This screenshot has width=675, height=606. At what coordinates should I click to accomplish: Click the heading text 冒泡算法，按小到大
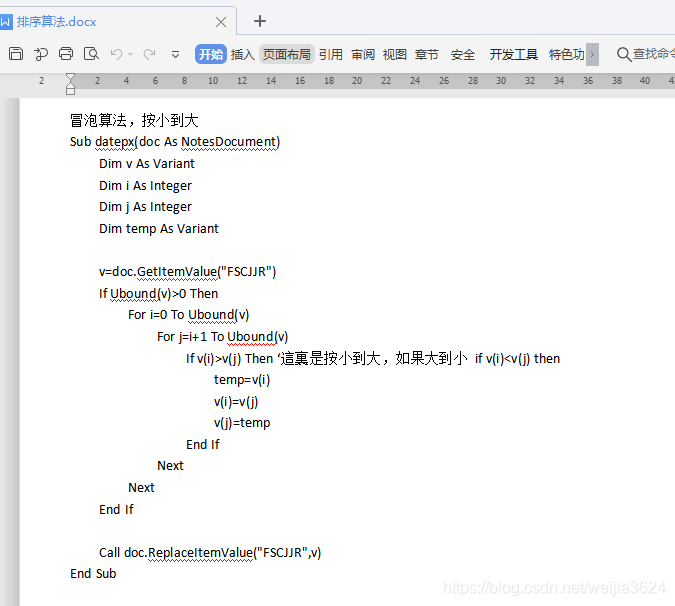point(134,121)
